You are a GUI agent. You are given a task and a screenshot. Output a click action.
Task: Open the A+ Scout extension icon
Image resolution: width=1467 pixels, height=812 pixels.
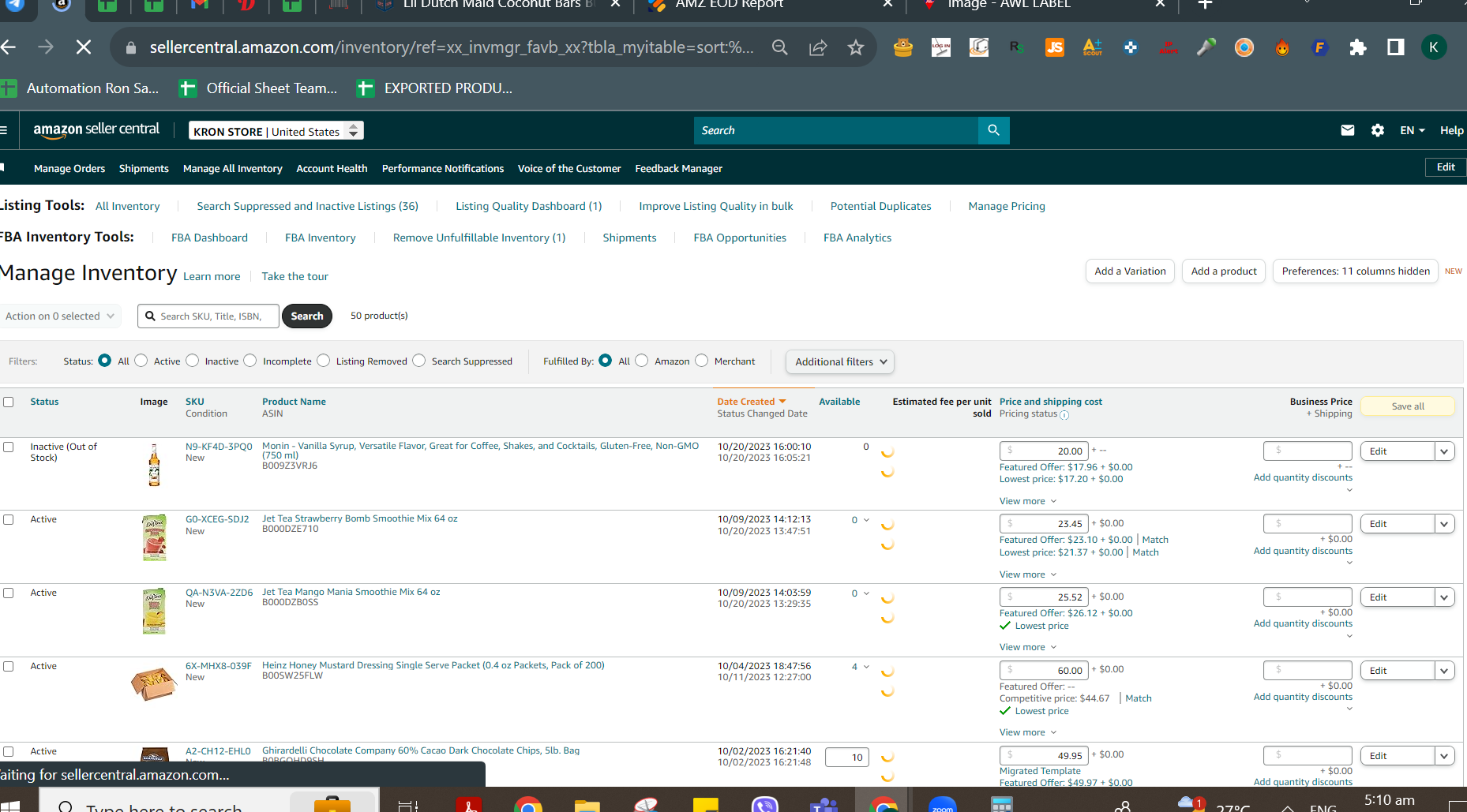[x=1093, y=47]
